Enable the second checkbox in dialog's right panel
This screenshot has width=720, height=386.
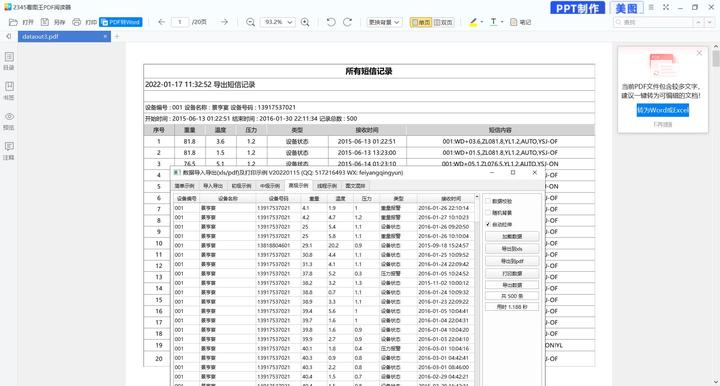point(488,213)
